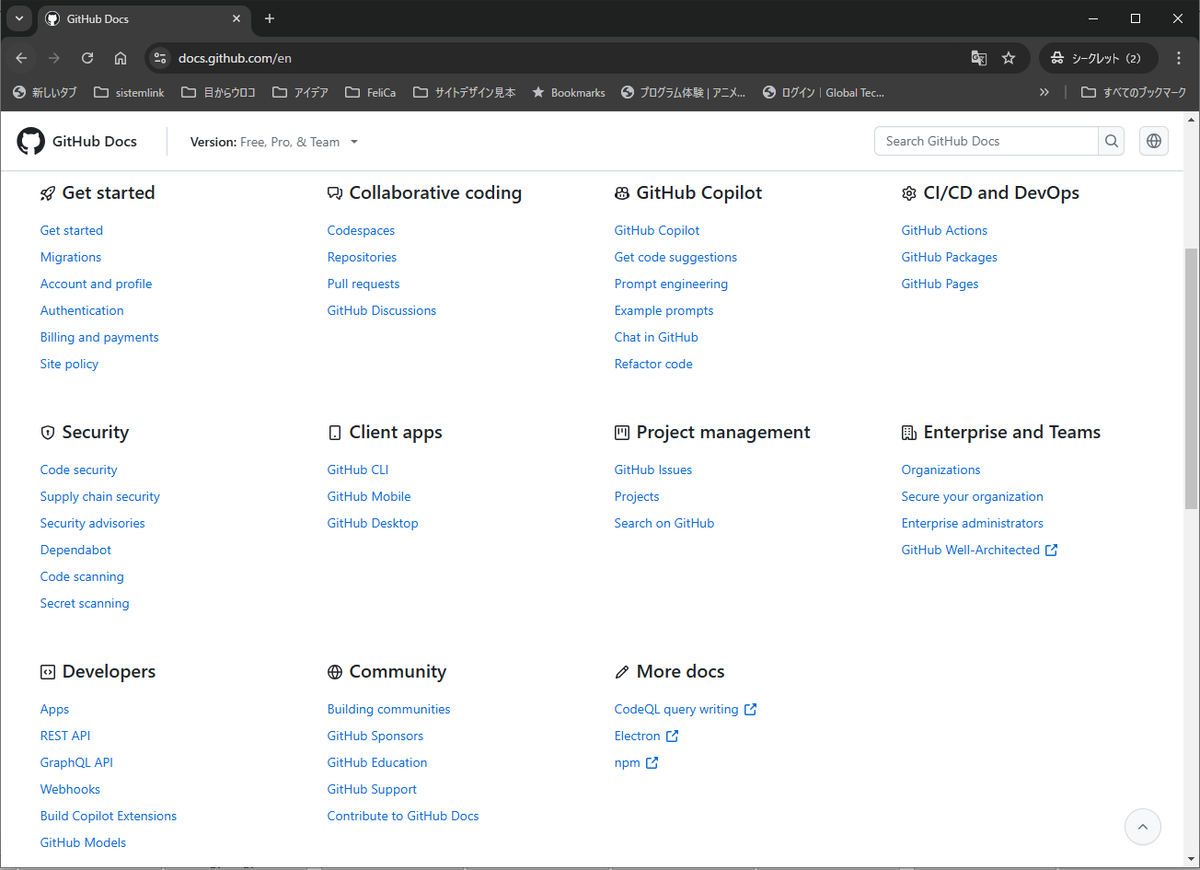Click inside the Search GitHub Docs field
Screen dimensions: 1200x870
(980, 141)
